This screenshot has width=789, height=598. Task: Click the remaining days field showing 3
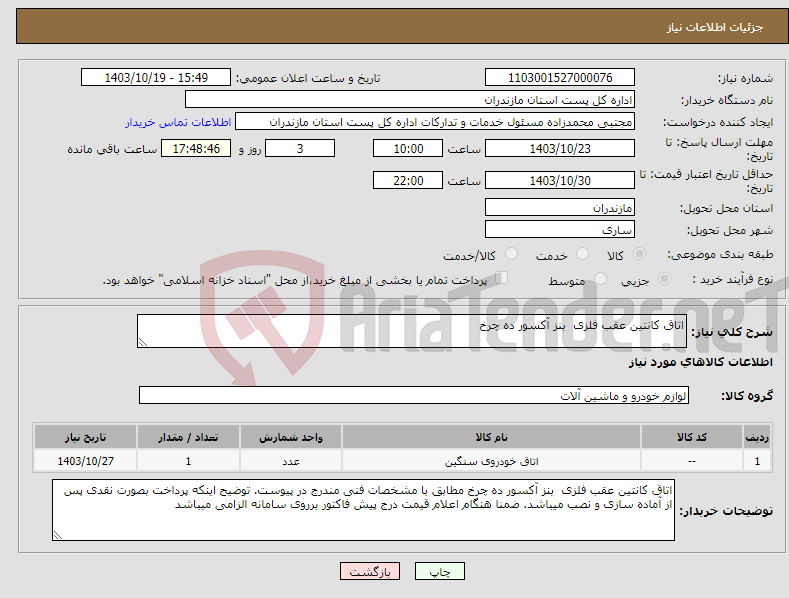tap(300, 148)
